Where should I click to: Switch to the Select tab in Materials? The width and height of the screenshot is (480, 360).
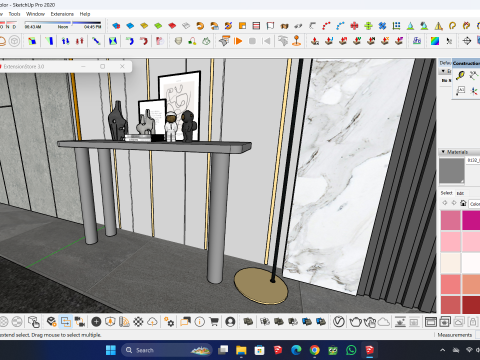coord(446,193)
